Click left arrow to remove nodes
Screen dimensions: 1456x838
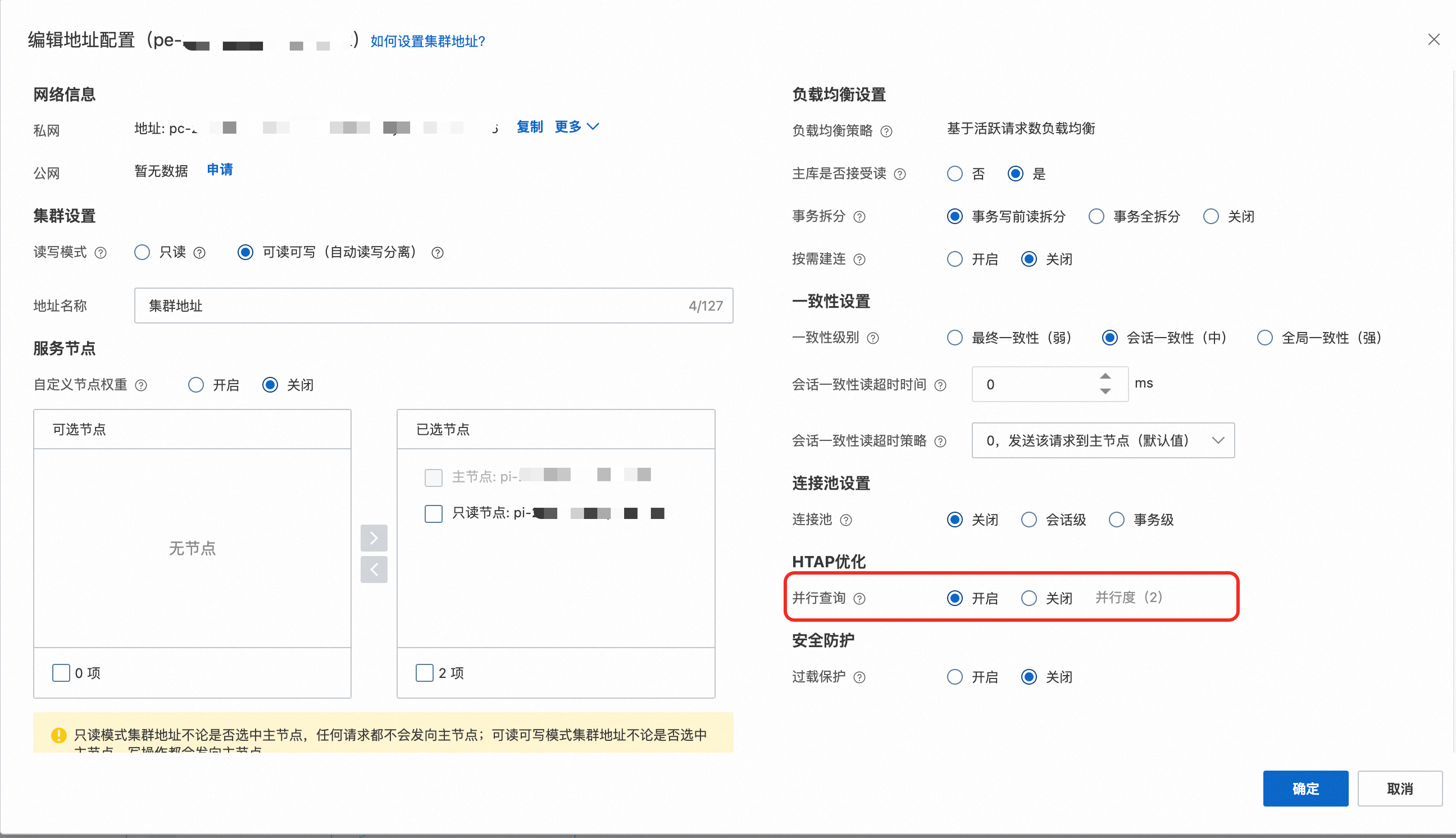click(x=374, y=570)
